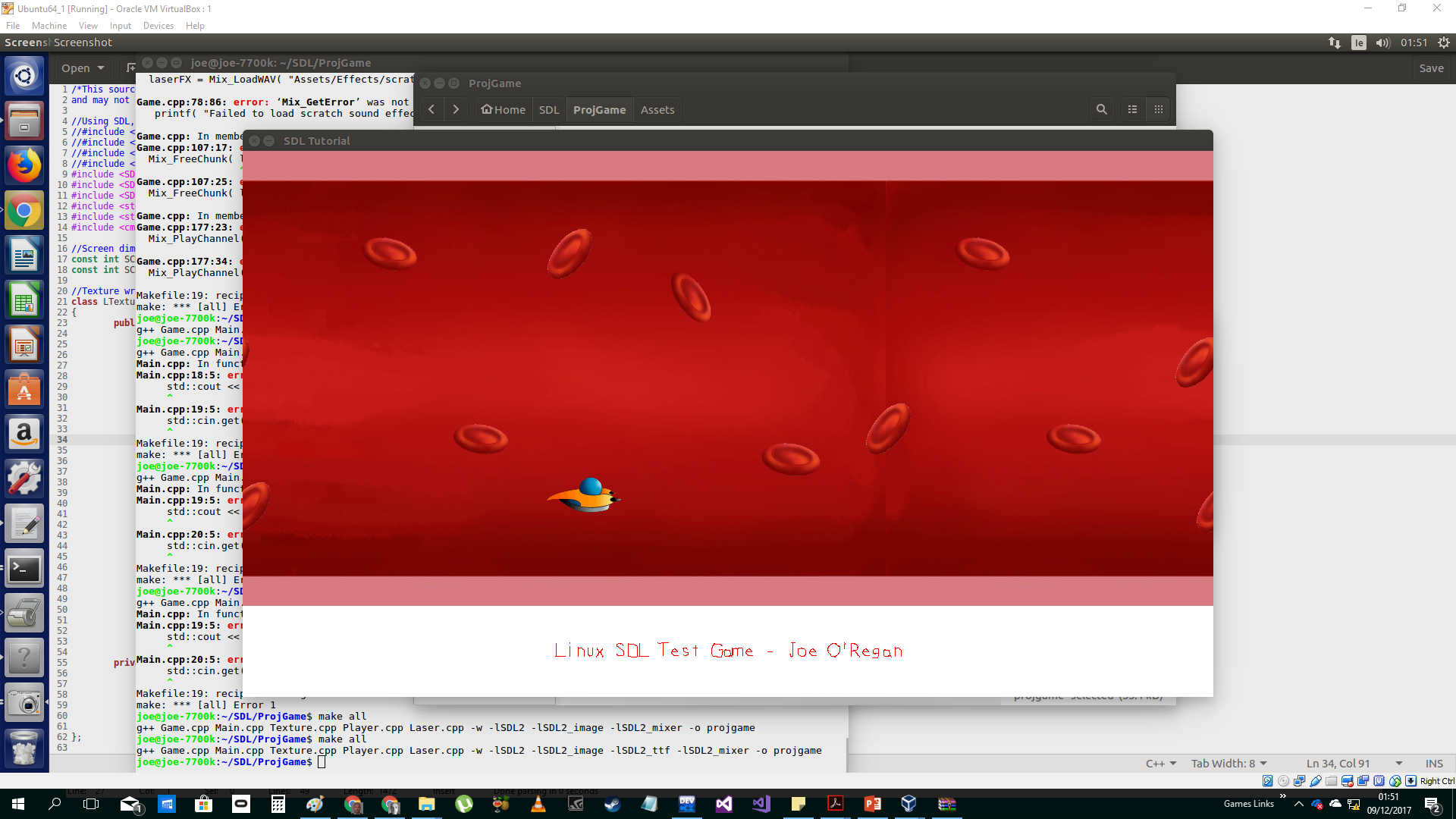
Task: Open the Screenshot camera launcher icon
Action: point(24,704)
